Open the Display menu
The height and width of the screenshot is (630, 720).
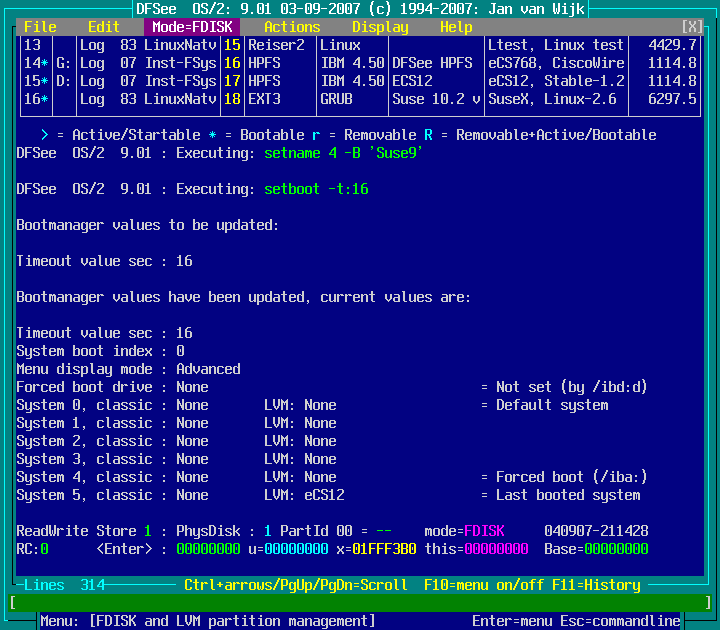point(380,27)
